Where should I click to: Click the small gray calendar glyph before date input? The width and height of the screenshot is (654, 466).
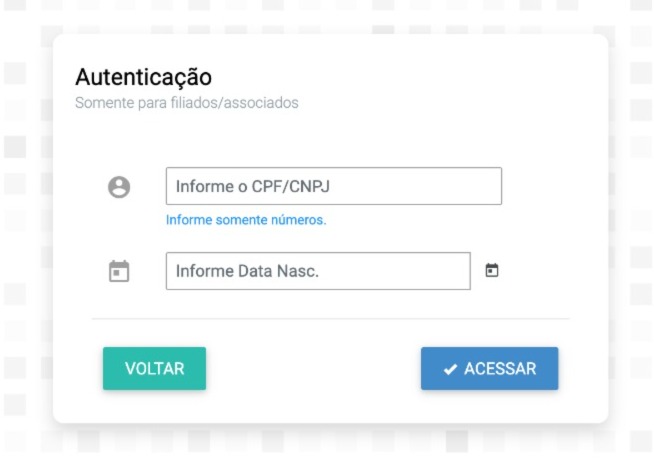coord(119,271)
